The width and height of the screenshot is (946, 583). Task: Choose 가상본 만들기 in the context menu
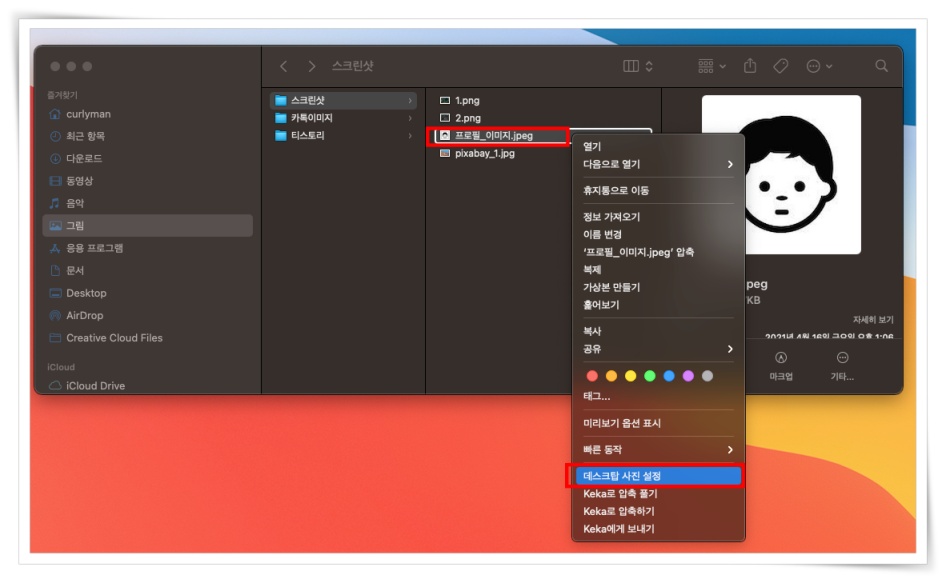[x=658, y=287]
